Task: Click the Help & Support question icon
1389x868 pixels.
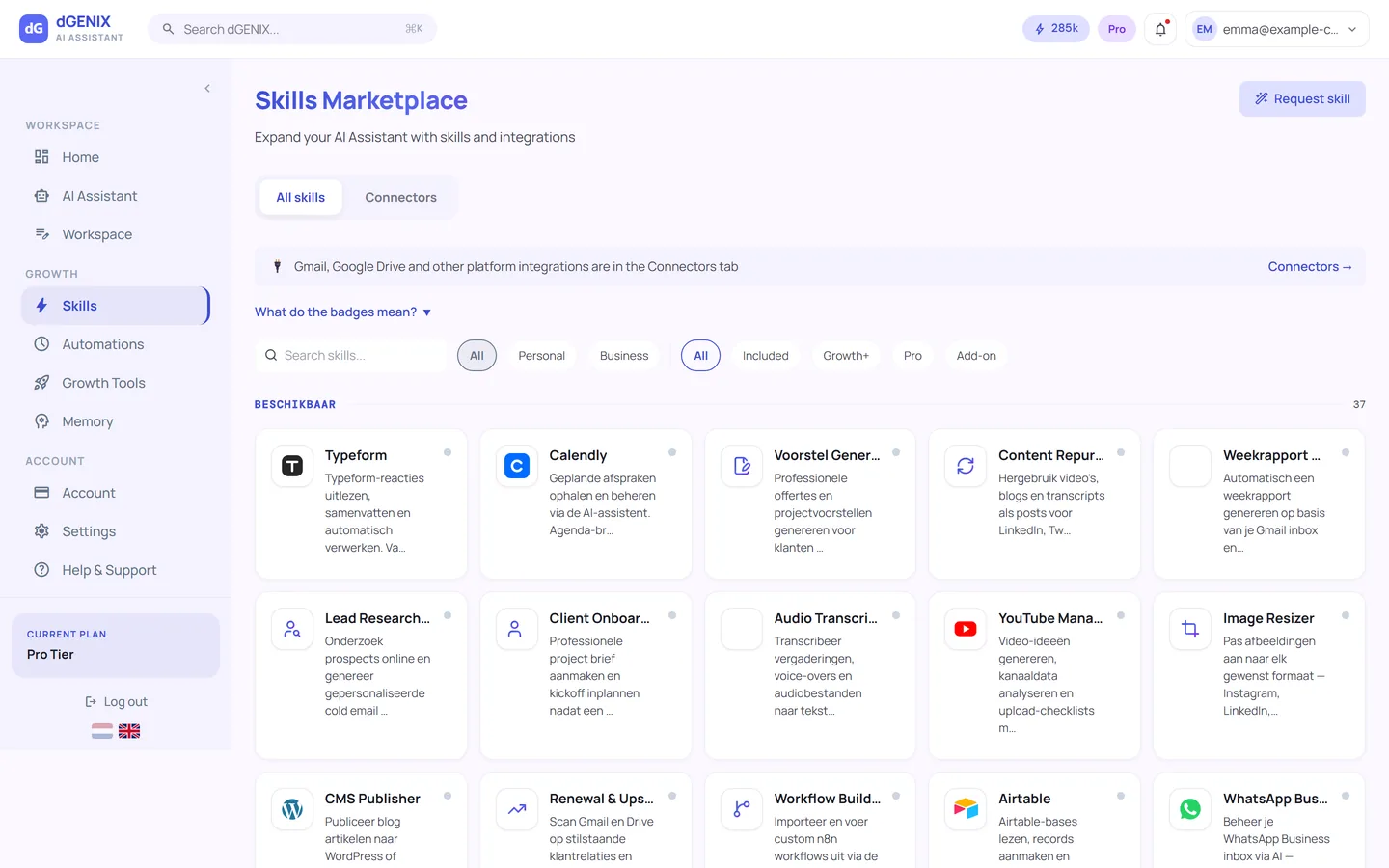Action: click(x=41, y=570)
